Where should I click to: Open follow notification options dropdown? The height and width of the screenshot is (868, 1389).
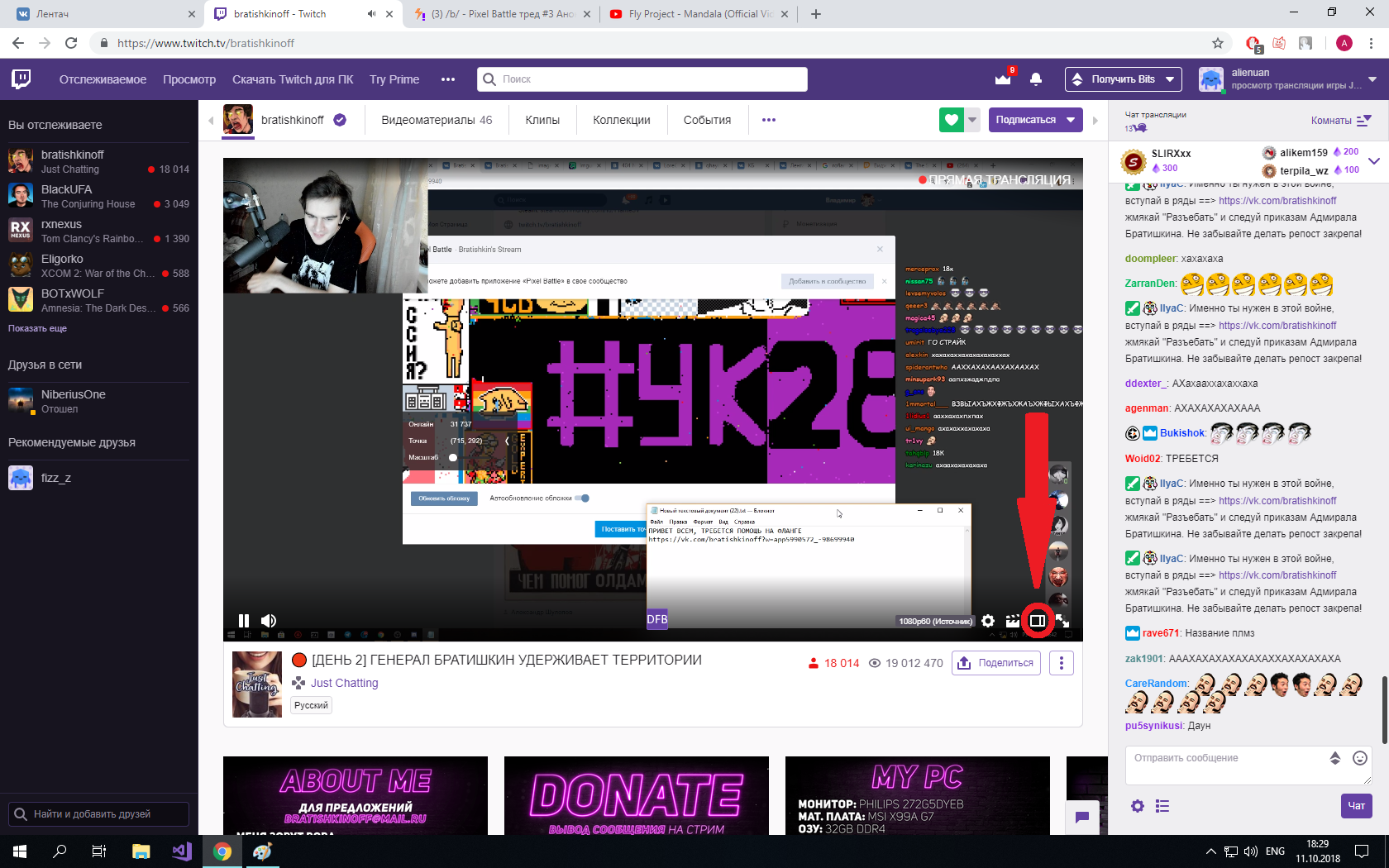[972, 120]
